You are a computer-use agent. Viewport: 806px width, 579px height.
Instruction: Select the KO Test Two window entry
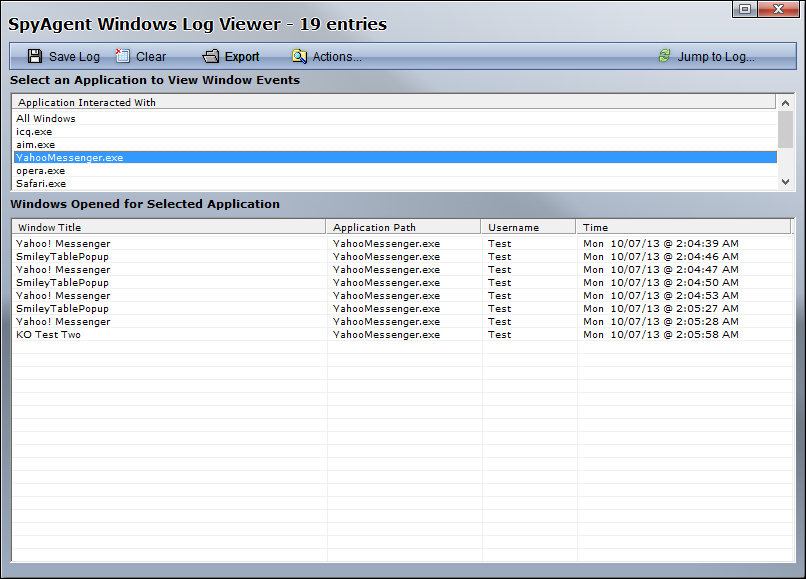point(48,335)
